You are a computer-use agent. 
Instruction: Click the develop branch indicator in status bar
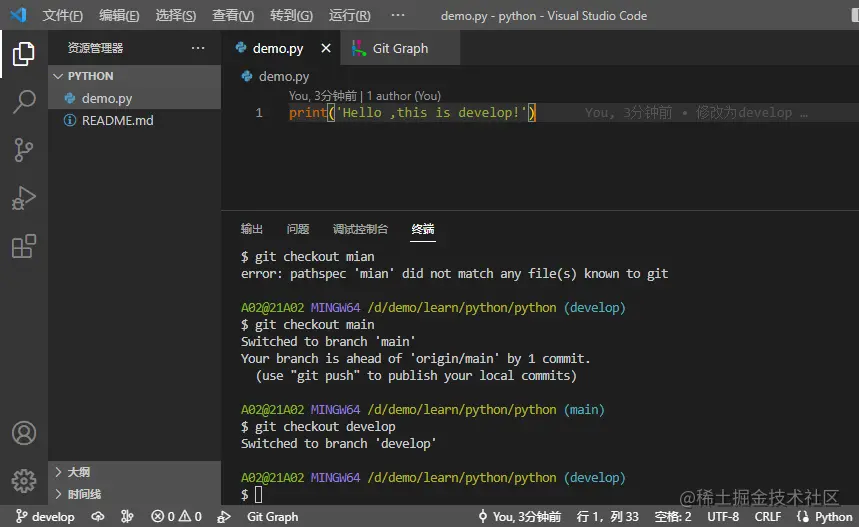(45, 517)
